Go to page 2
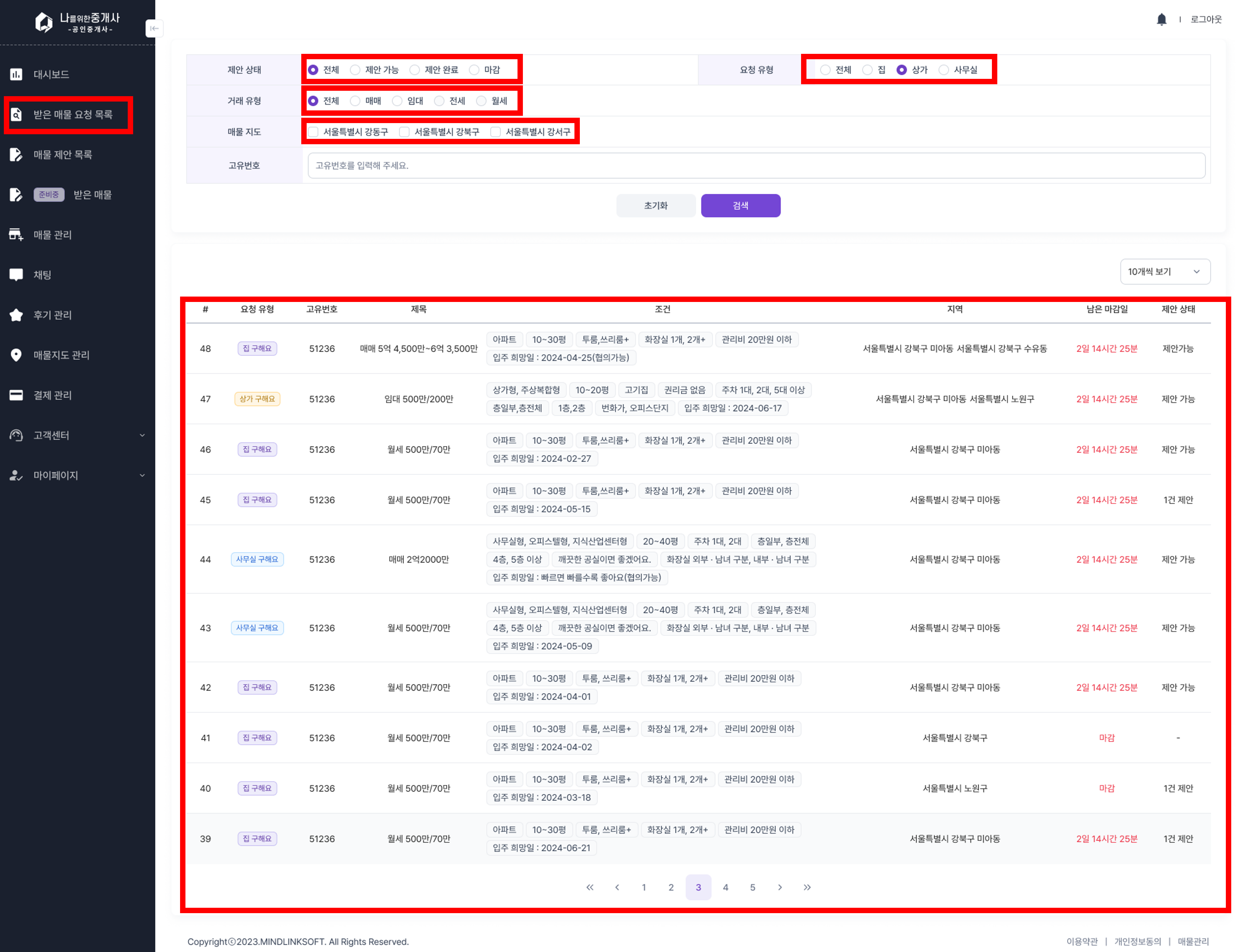This screenshot has width=1242, height=952. pyautogui.click(x=671, y=887)
